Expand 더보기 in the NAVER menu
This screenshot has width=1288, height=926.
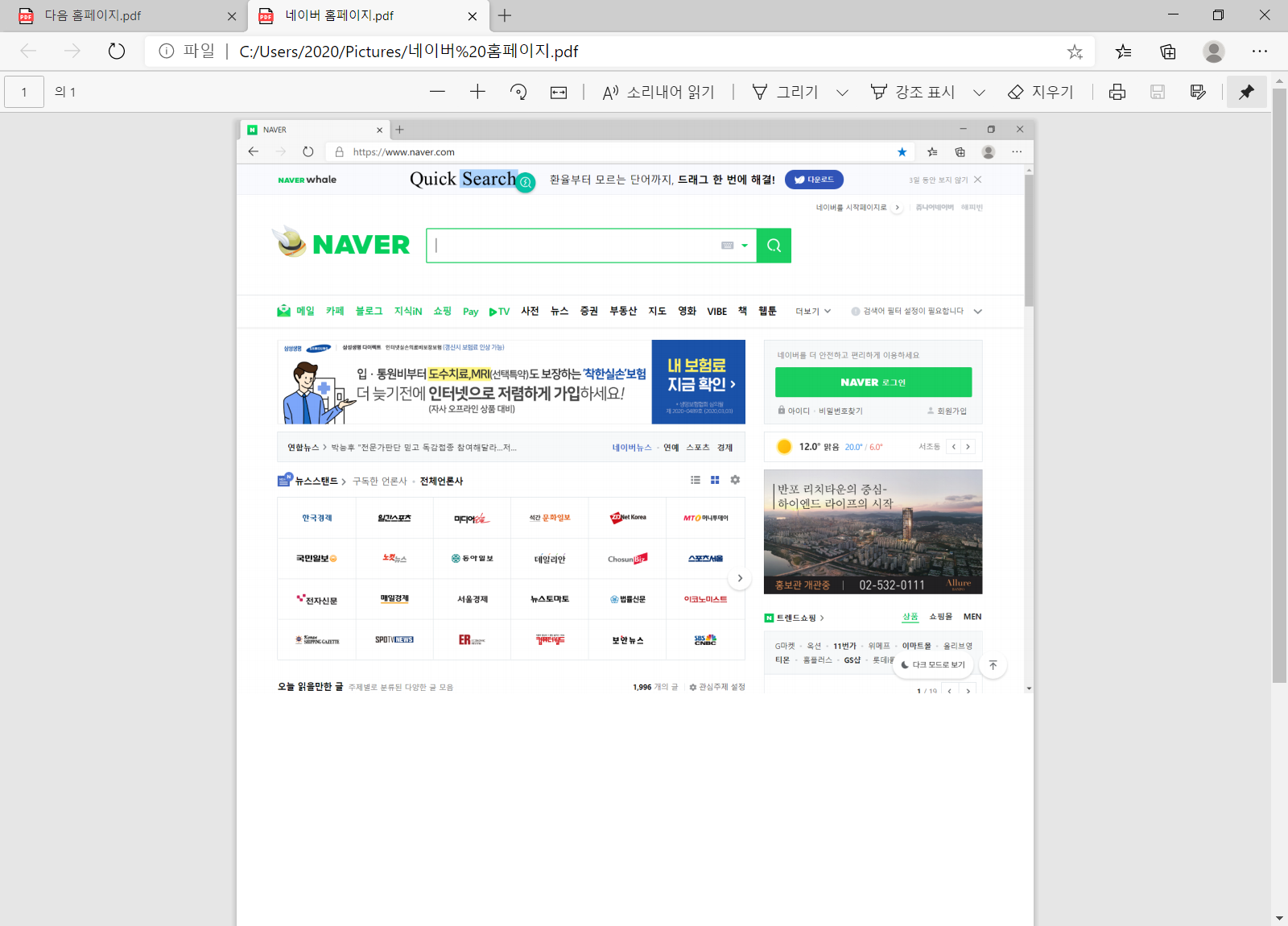point(813,312)
